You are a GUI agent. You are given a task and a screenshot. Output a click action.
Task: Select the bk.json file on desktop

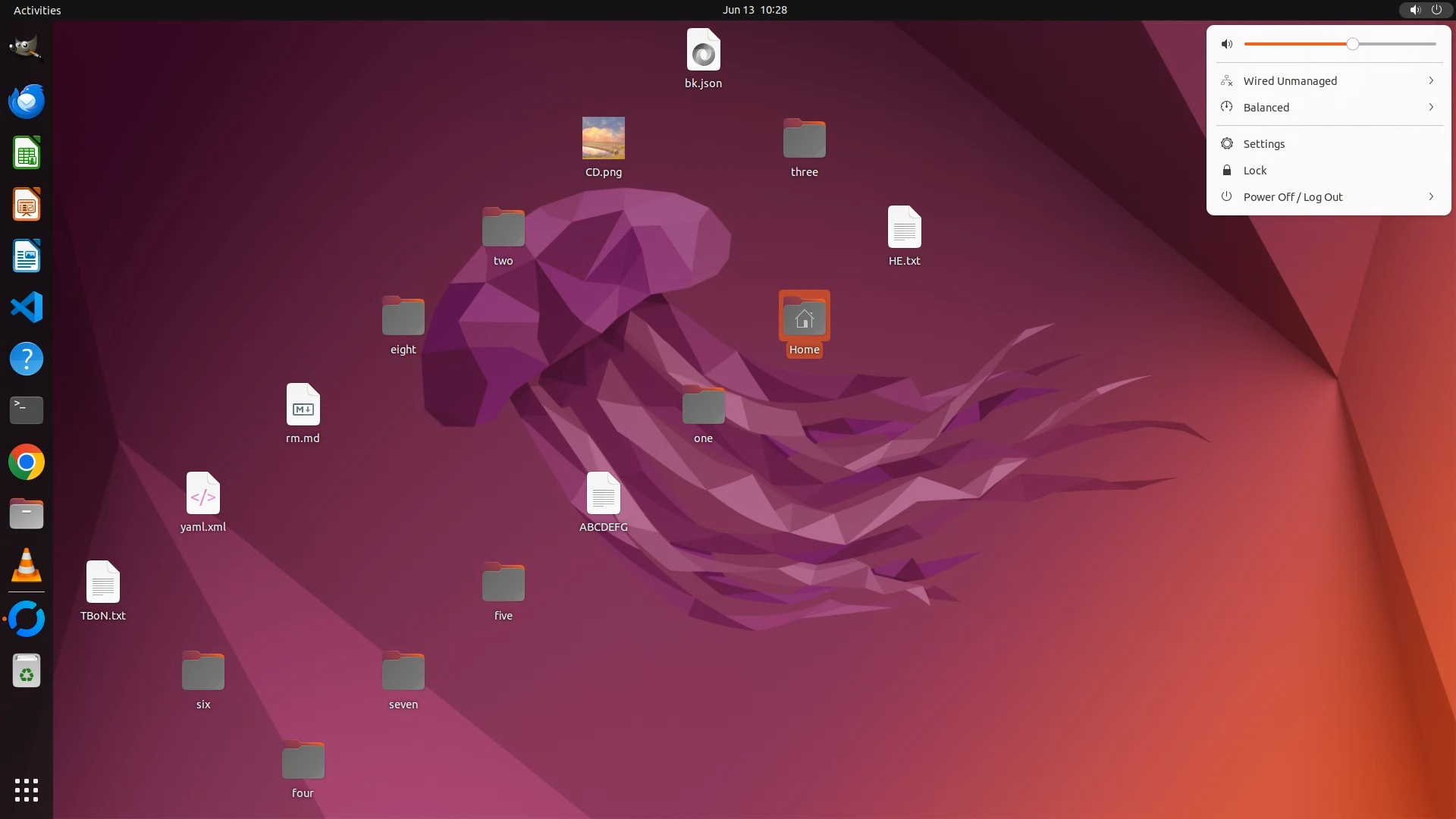(x=703, y=59)
